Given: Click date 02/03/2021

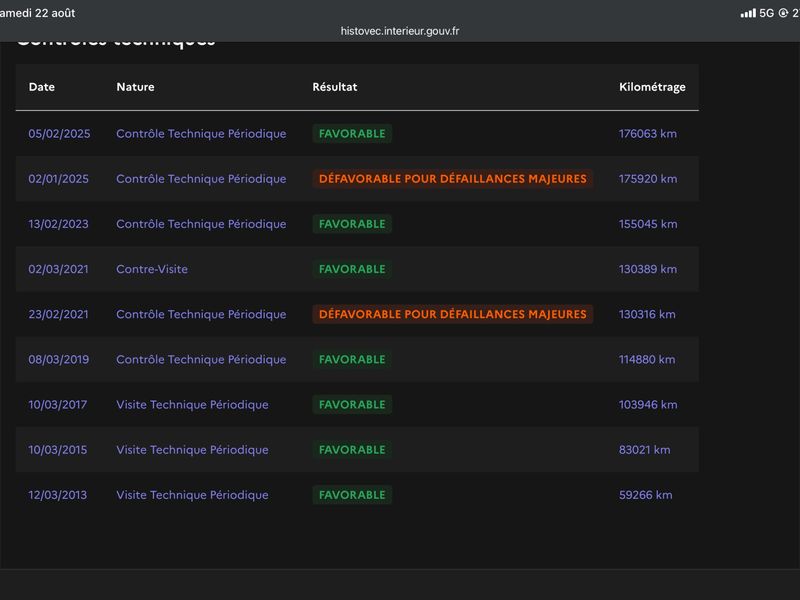Looking at the screenshot, I should point(59,269).
